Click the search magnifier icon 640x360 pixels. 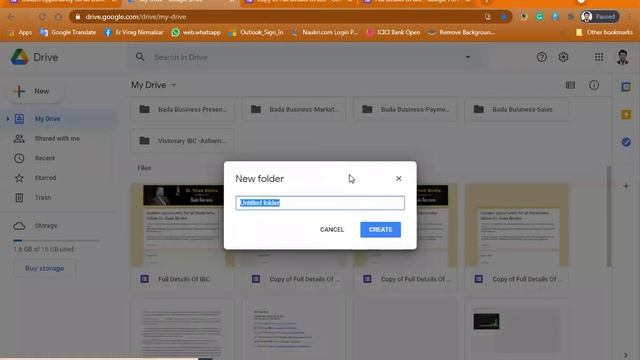pos(140,57)
